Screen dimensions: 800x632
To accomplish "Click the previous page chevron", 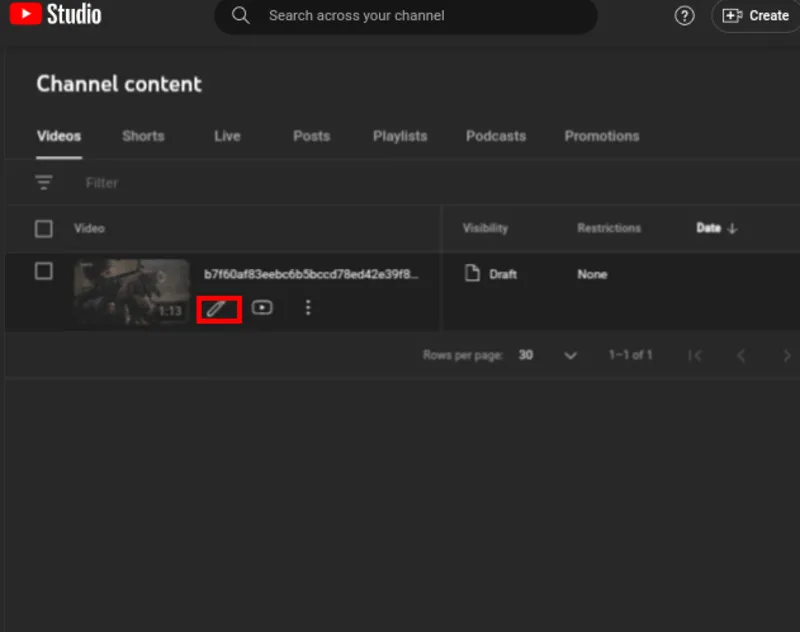I will [741, 356].
